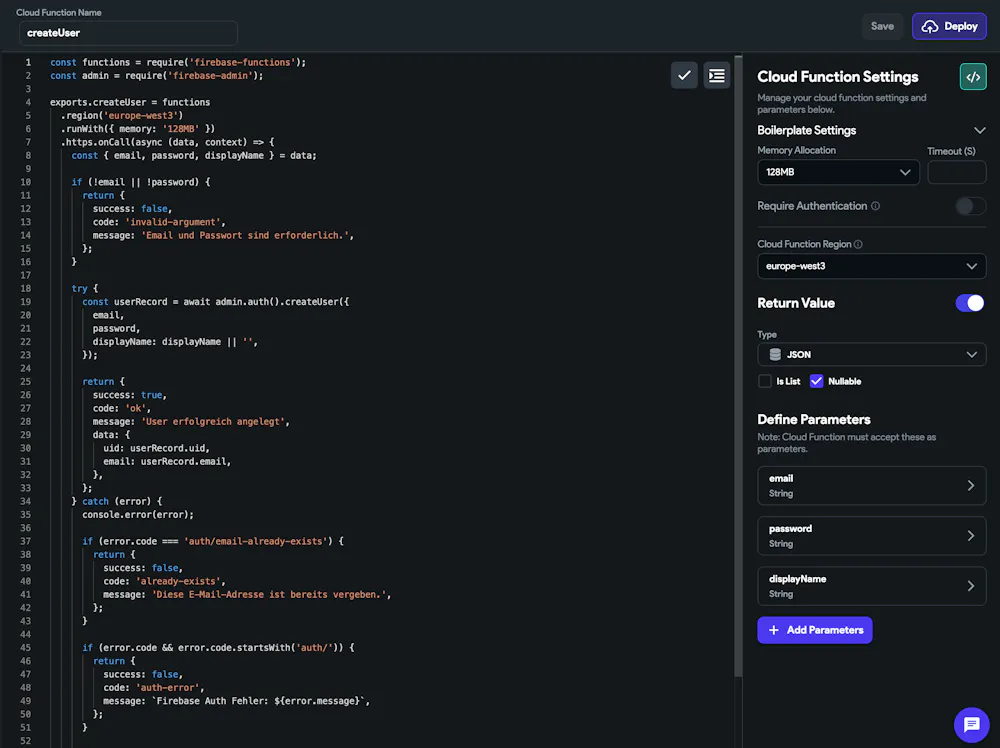Open the chat bubble icon at bottom right
1000x748 pixels.
(971, 725)
